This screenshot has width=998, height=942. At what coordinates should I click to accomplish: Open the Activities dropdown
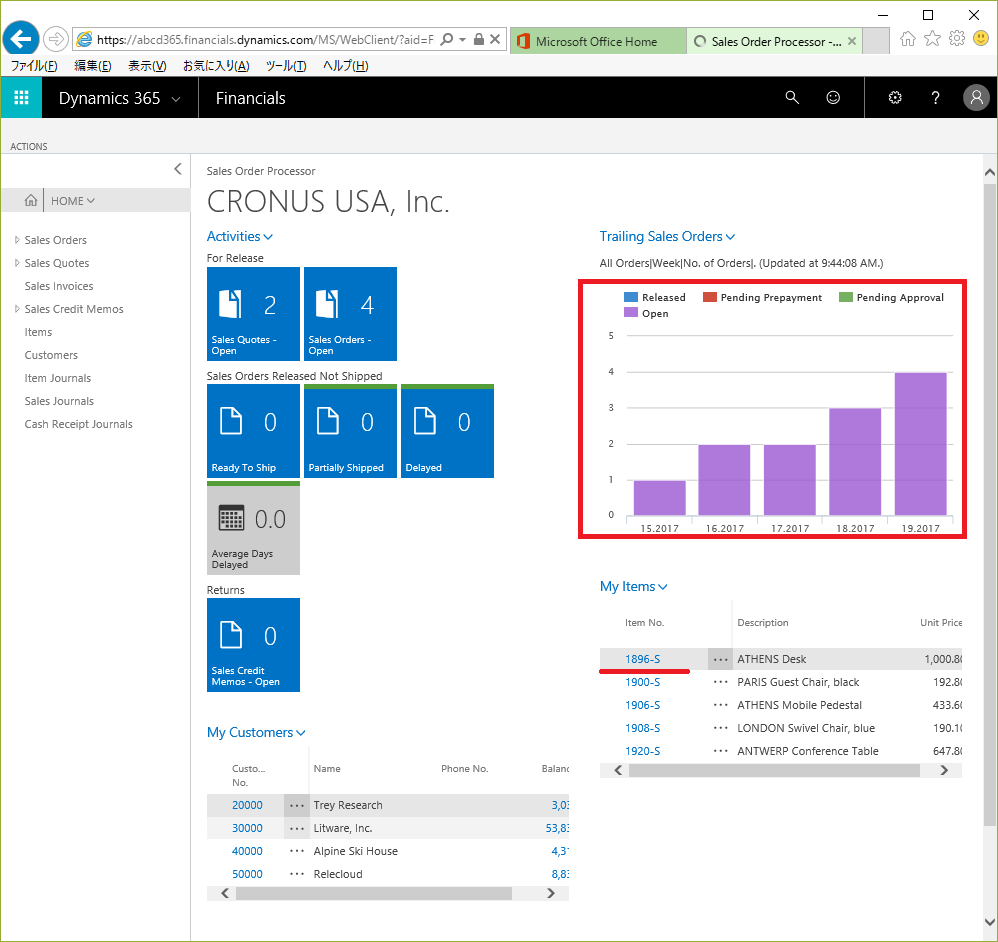[x=239, y=236]
